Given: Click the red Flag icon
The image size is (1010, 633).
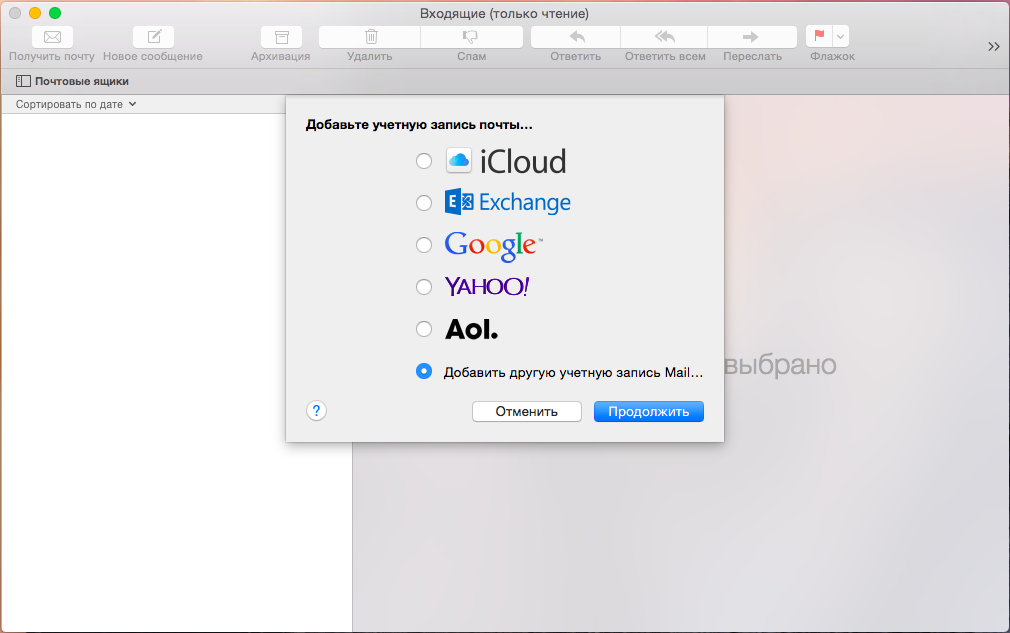Looking at the screenshot, I should [819, 36].
